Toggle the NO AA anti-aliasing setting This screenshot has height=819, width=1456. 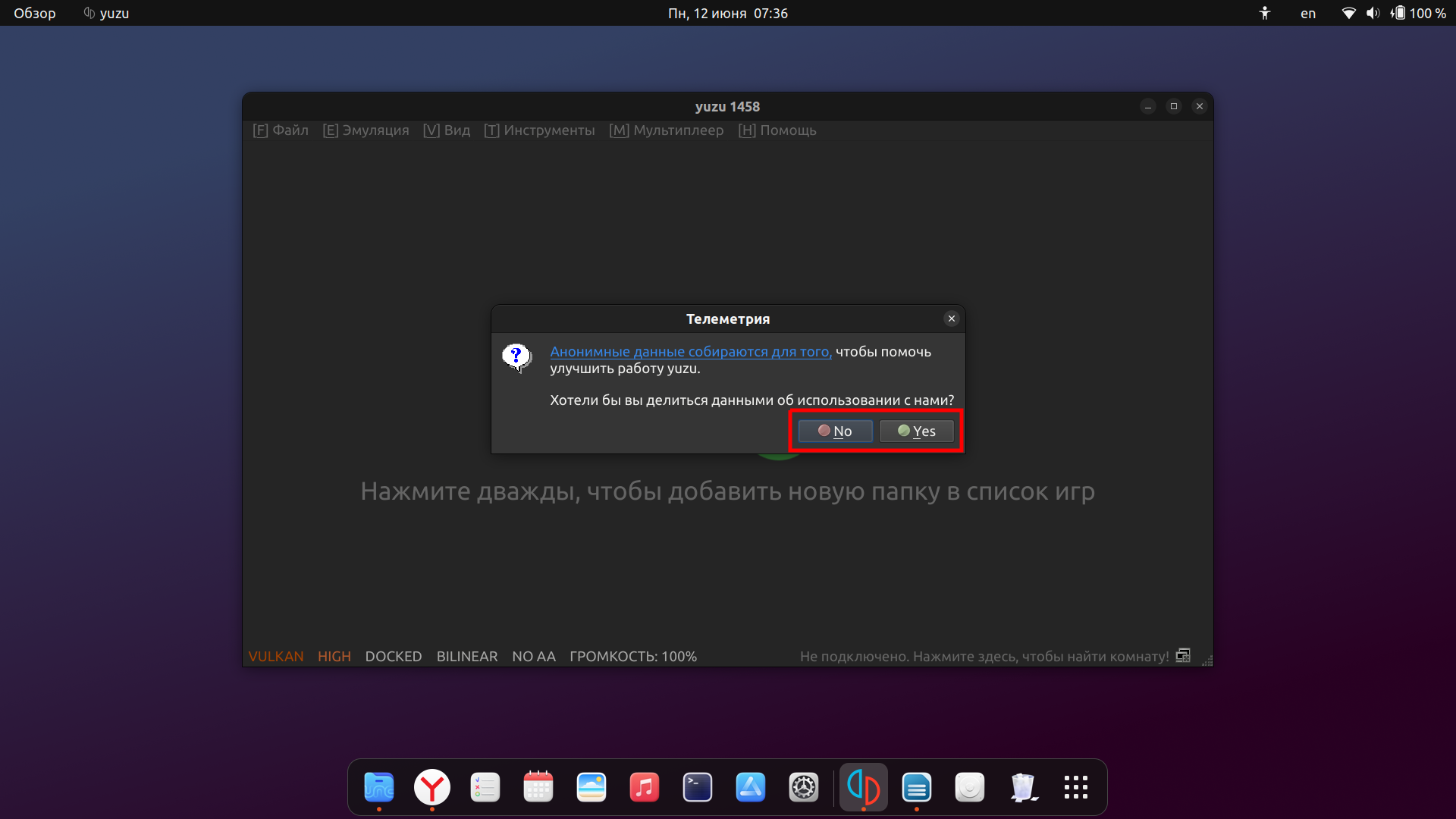tap(534, 656)
